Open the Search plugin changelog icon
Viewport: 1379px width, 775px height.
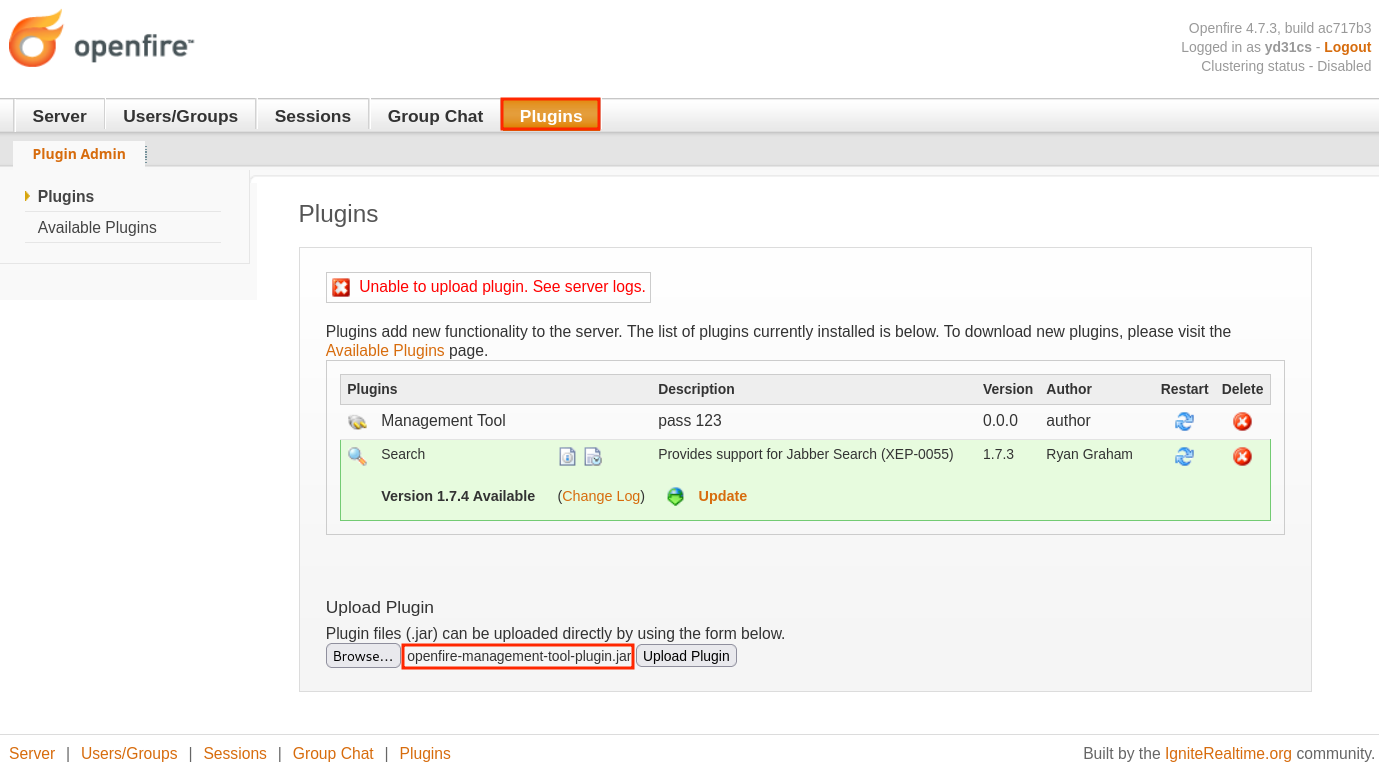[593, 457]
